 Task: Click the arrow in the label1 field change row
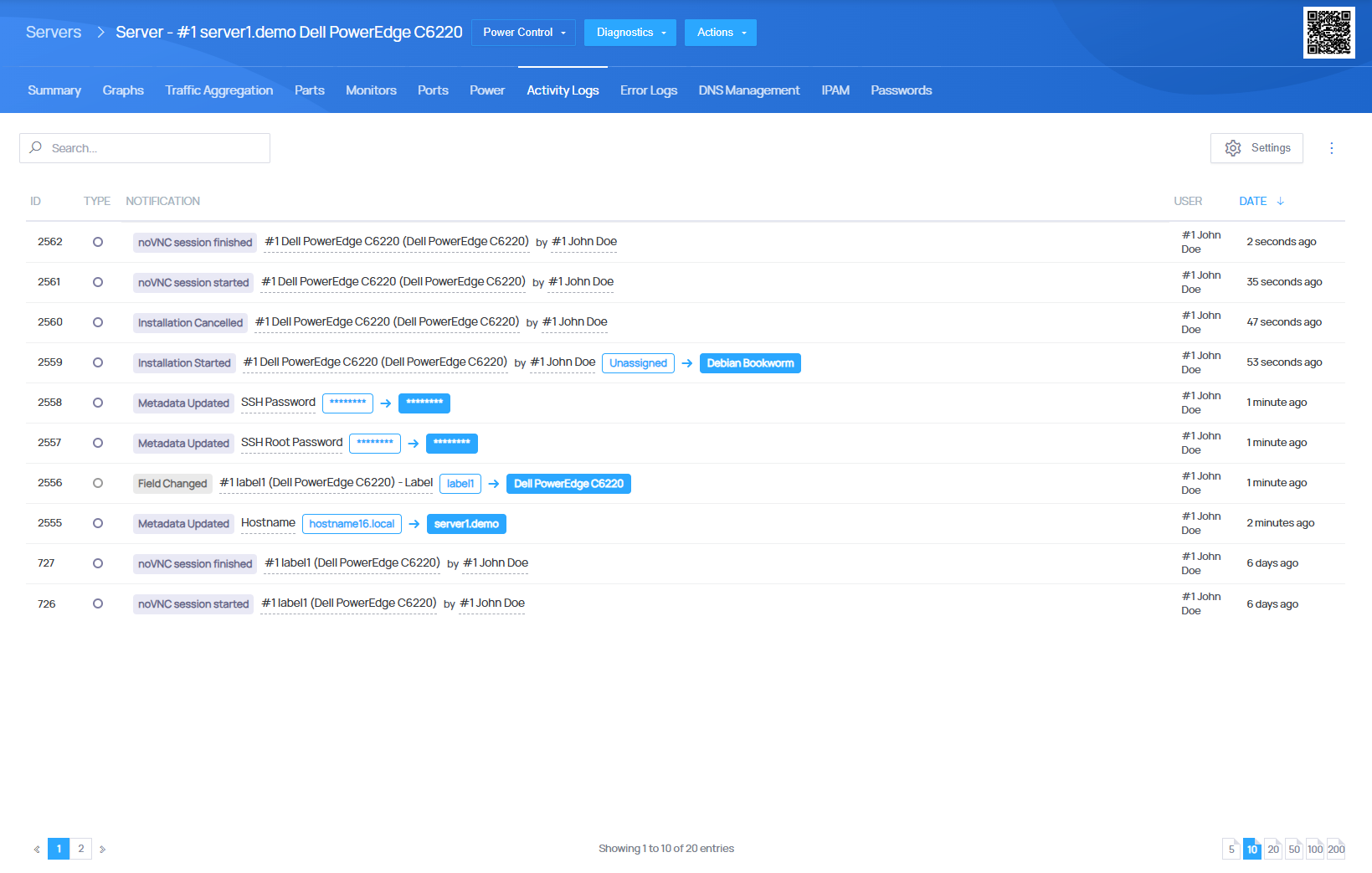click(x=494, y=484)
